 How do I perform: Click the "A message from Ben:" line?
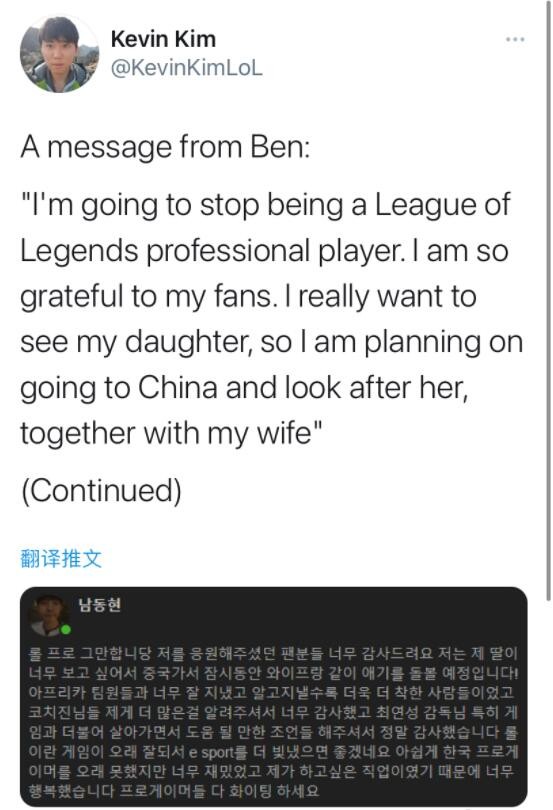tap(165, 147)
